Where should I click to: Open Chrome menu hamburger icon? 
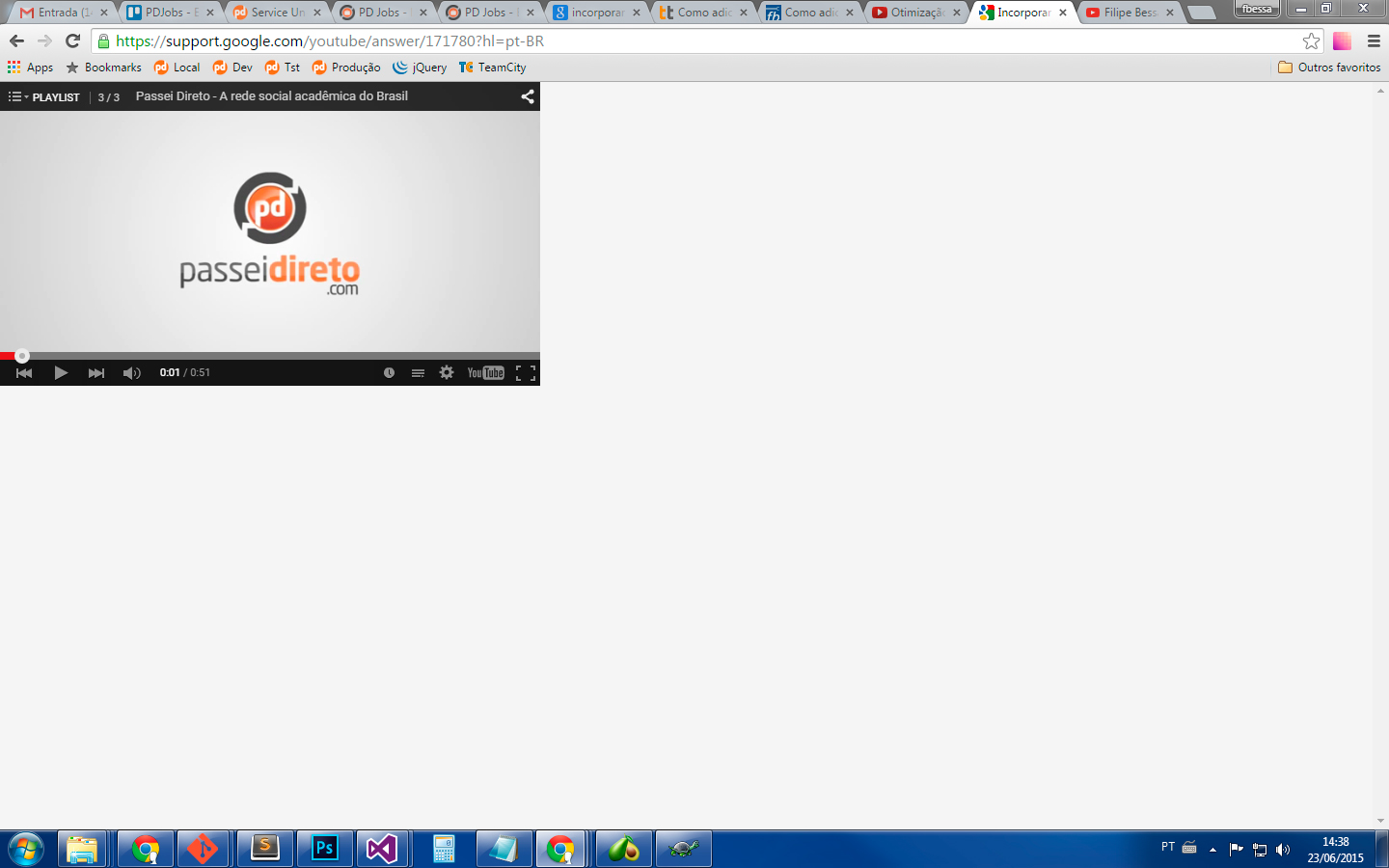coord(1375,41)
